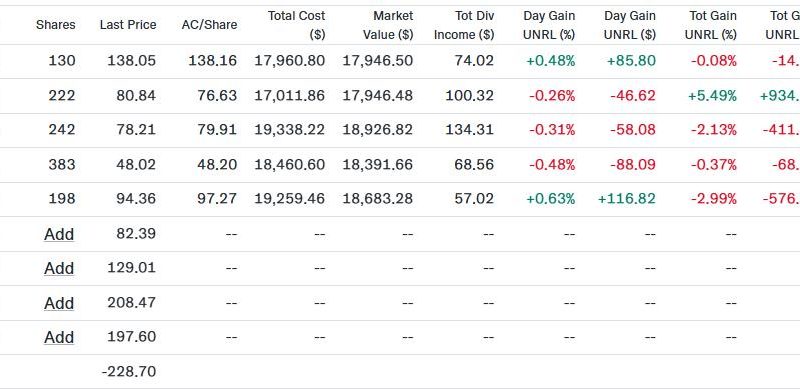Image resolution: width=800 pixels, height=389 pixels.
Task: Click the Add link beside 208.47
Action: point(59,303)
